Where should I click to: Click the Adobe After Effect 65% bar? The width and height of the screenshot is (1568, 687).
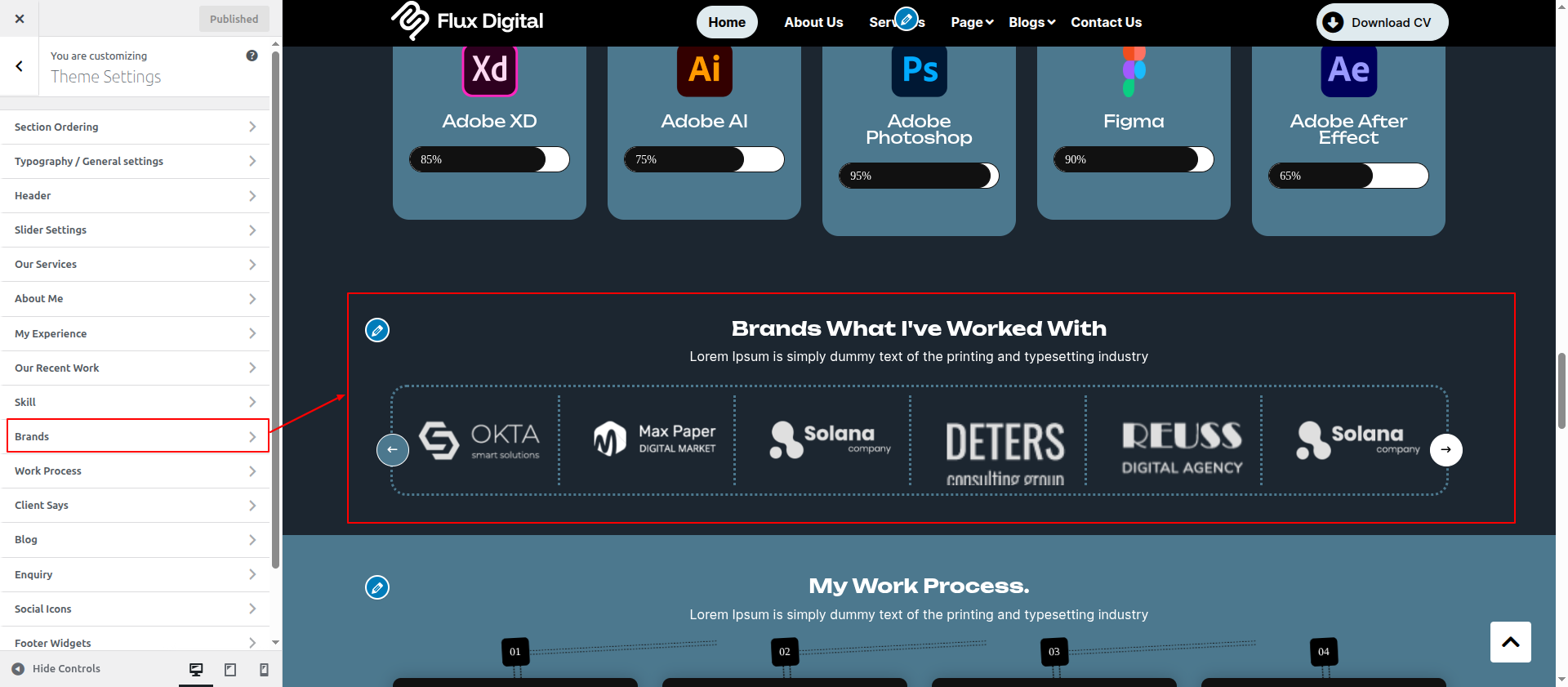[1348, 176]
